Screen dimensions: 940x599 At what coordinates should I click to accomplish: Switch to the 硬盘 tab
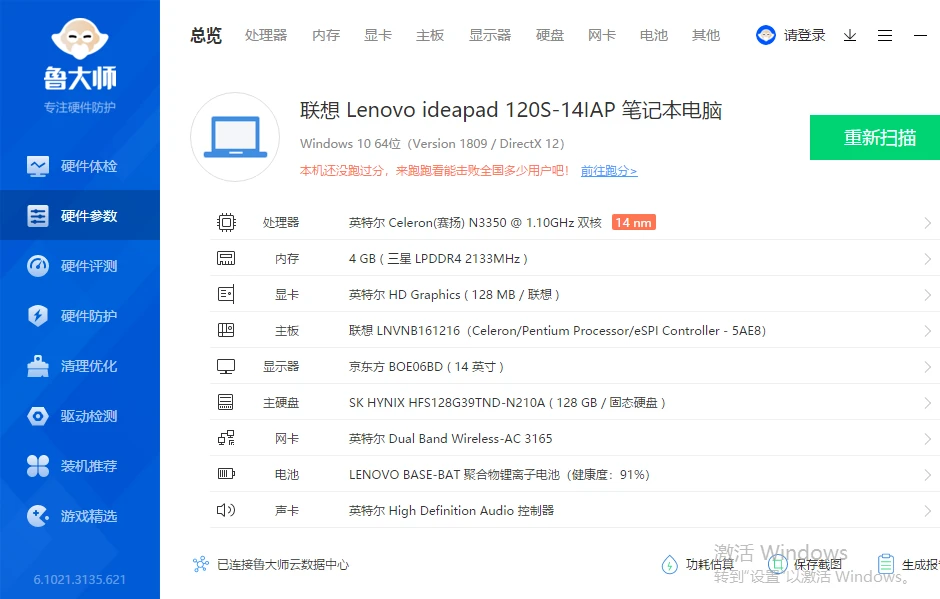click(550, 35)
